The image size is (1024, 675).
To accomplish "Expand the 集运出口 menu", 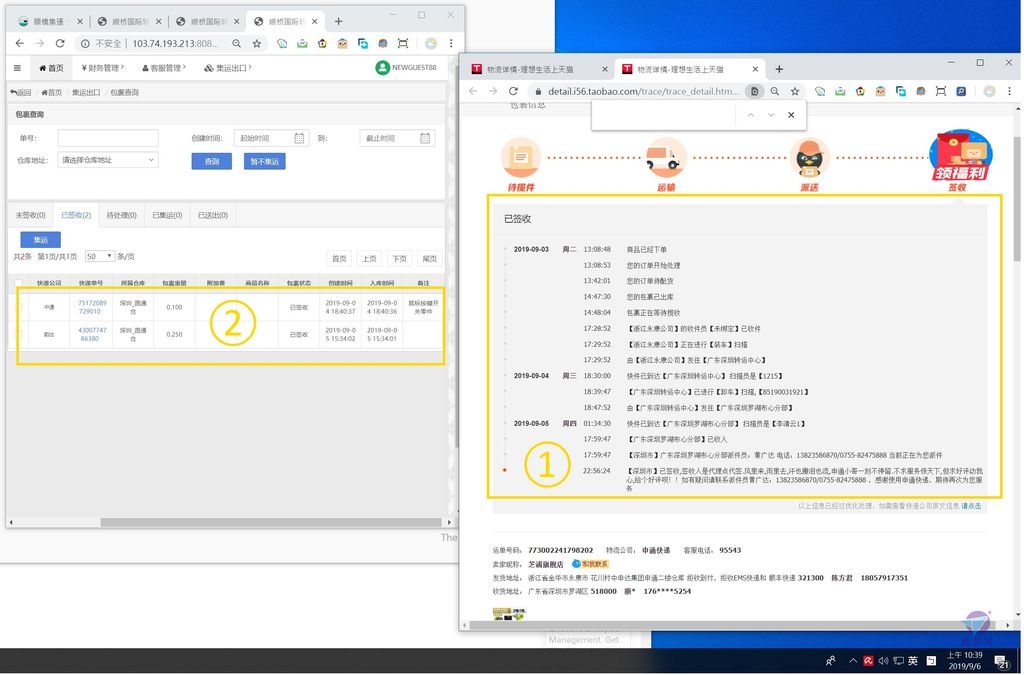I will (228, 68).
